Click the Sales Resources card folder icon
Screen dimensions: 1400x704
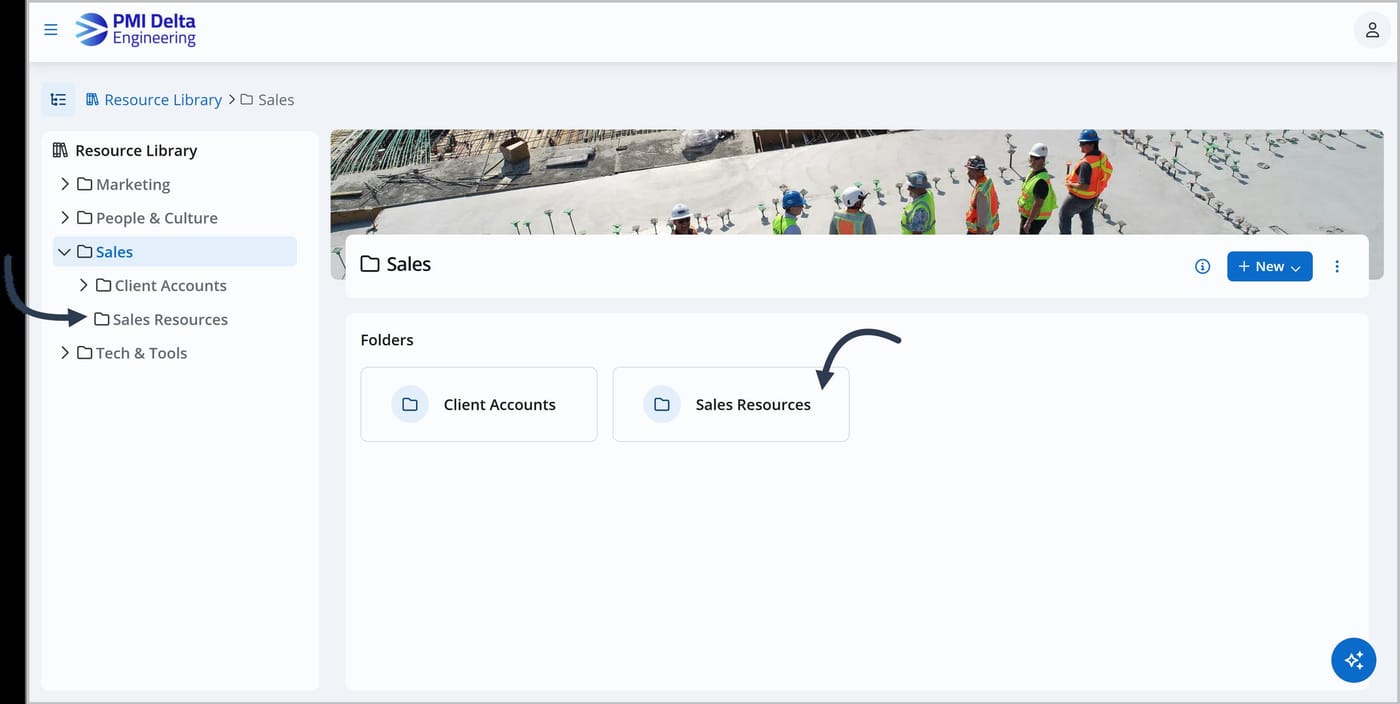coord(662,405)
